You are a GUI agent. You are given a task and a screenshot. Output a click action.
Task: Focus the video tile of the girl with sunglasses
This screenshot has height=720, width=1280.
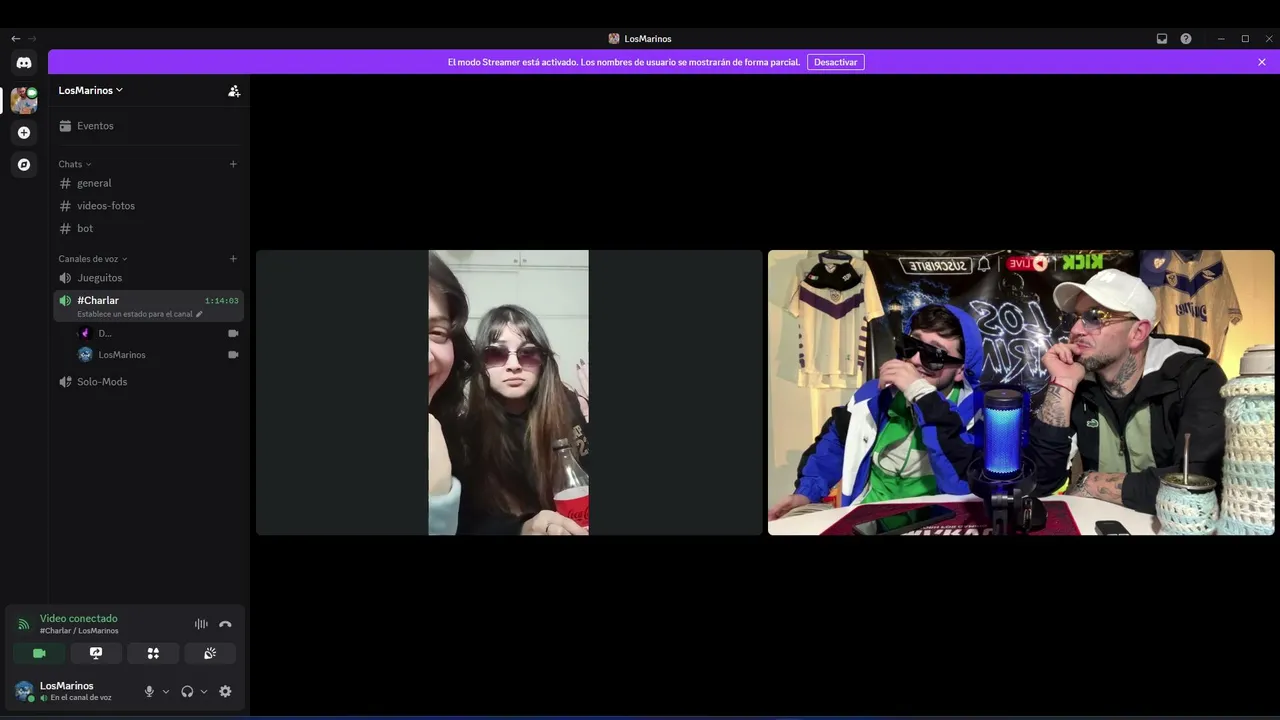point(509,392)
